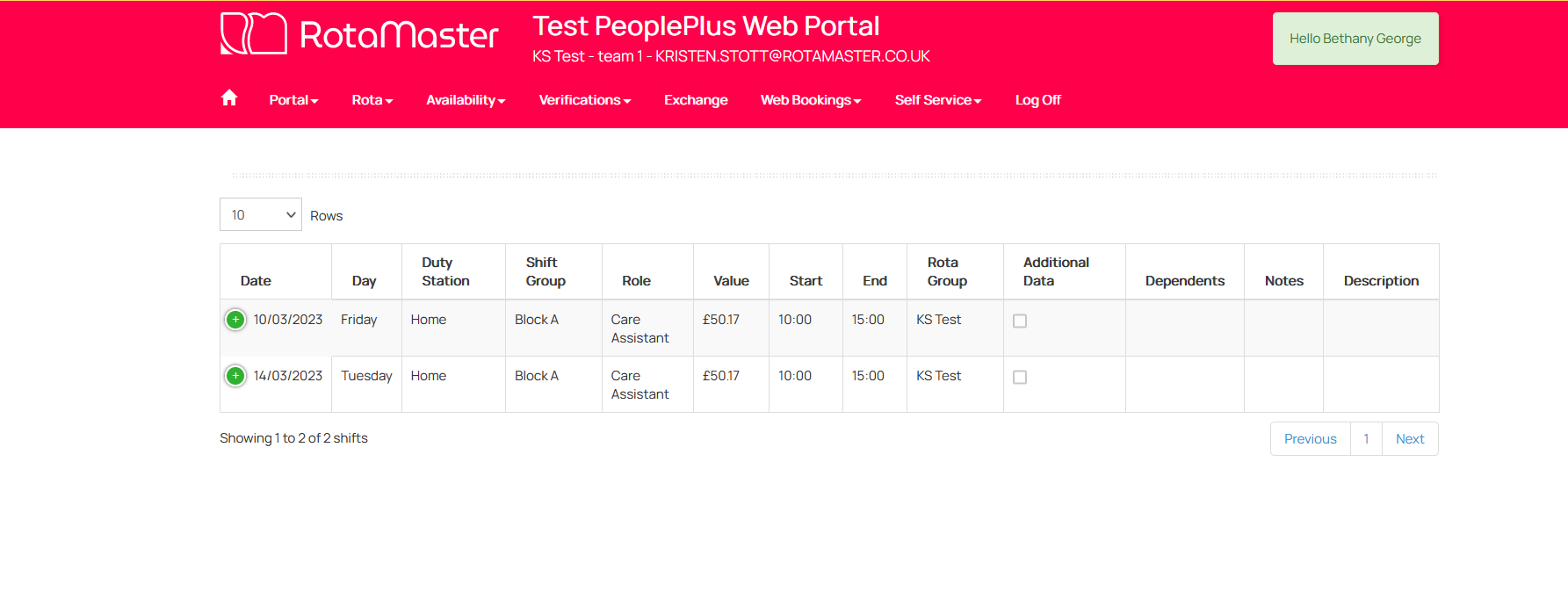Click Care Assistant in the Friday row
1568x606 pixels.
click(x=639, y=328)
